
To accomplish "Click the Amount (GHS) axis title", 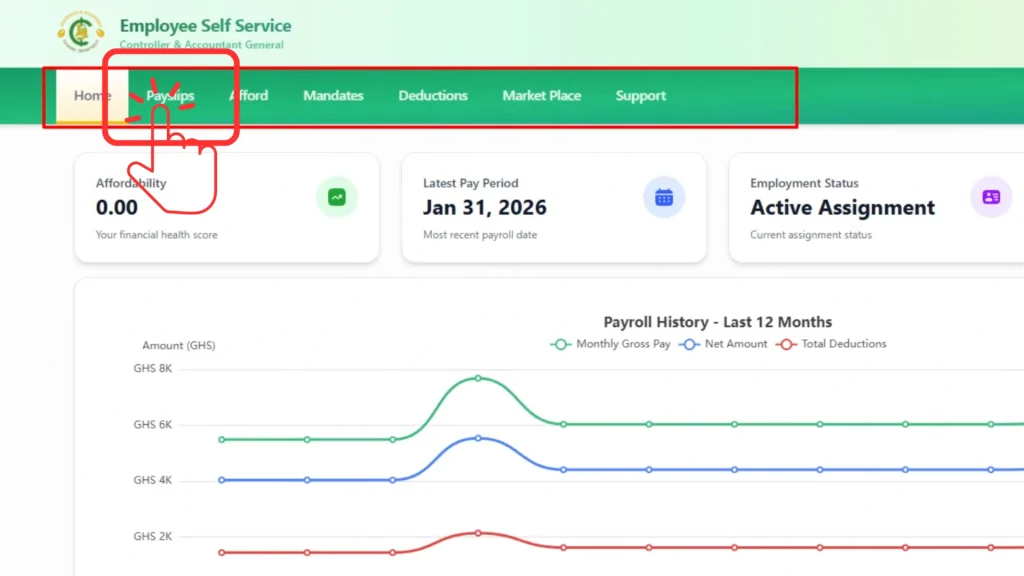I will tap(179, 345).
